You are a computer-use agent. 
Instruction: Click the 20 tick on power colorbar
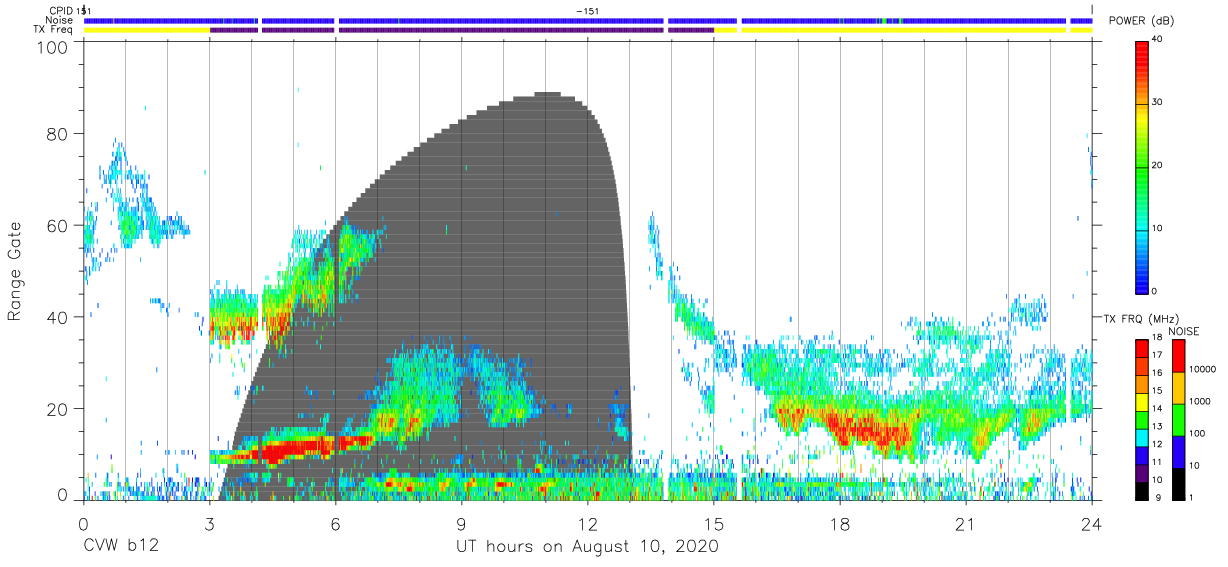tap(1159, 165)
